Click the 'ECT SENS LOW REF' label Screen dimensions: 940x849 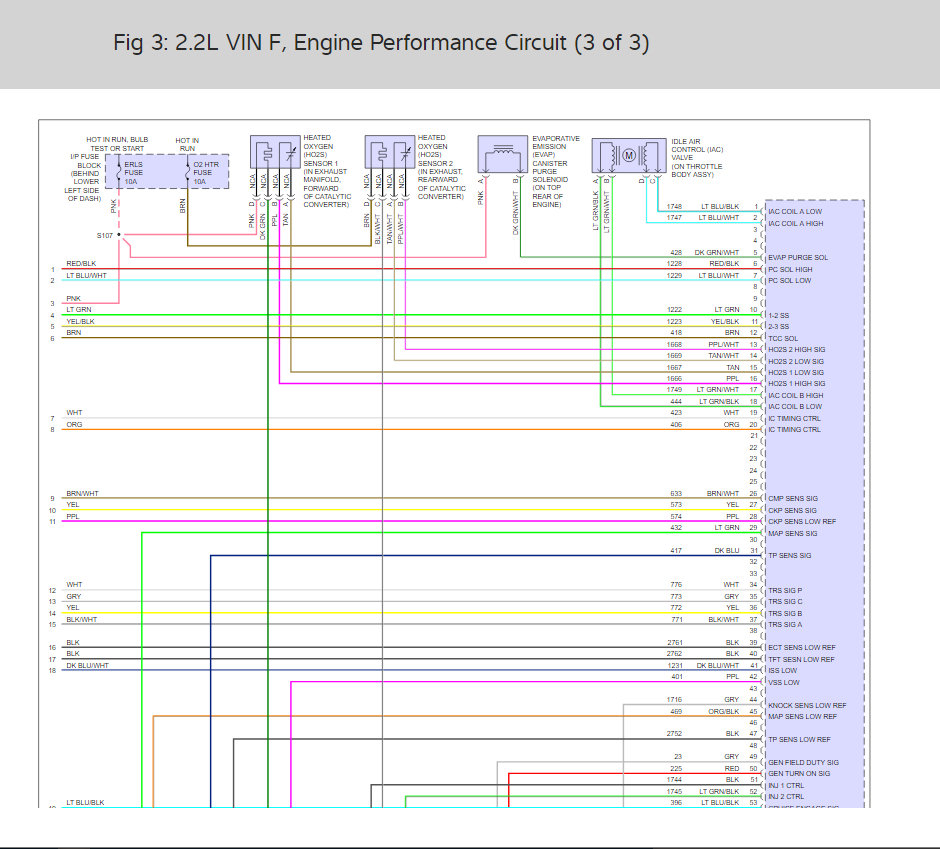click(802, 648)
